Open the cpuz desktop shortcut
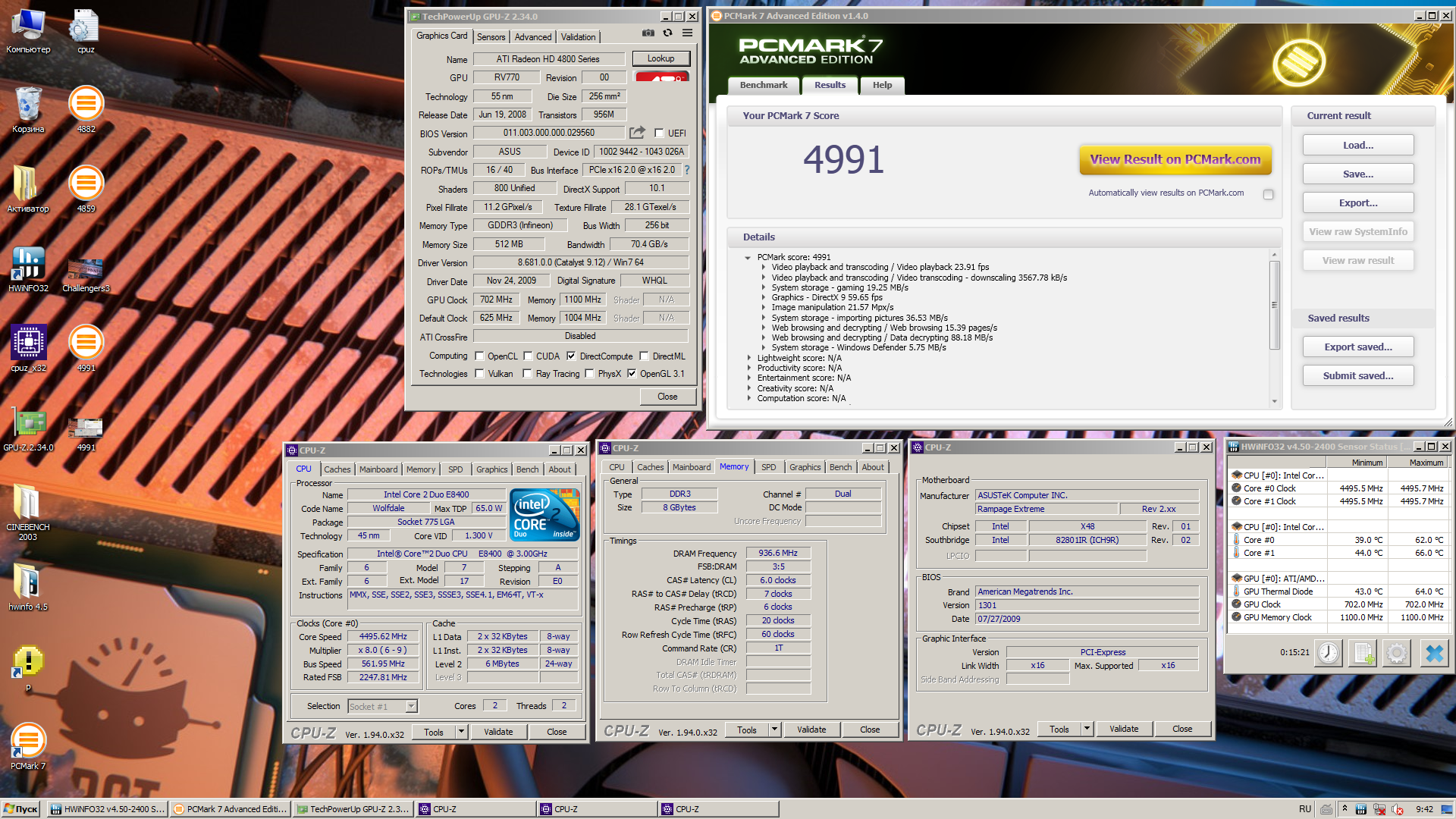 tap(86, 31)
